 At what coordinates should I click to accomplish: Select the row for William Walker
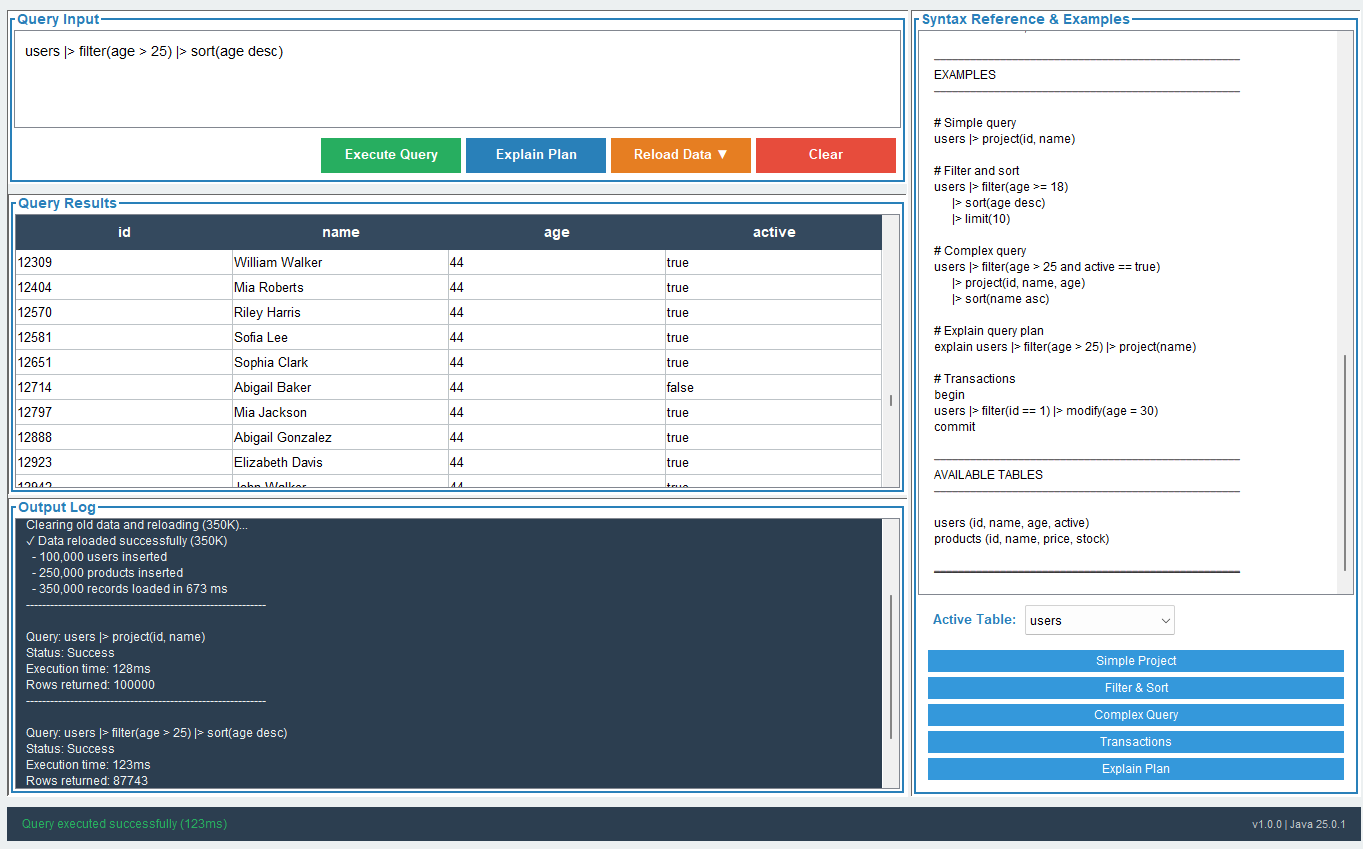pos(340,262)
